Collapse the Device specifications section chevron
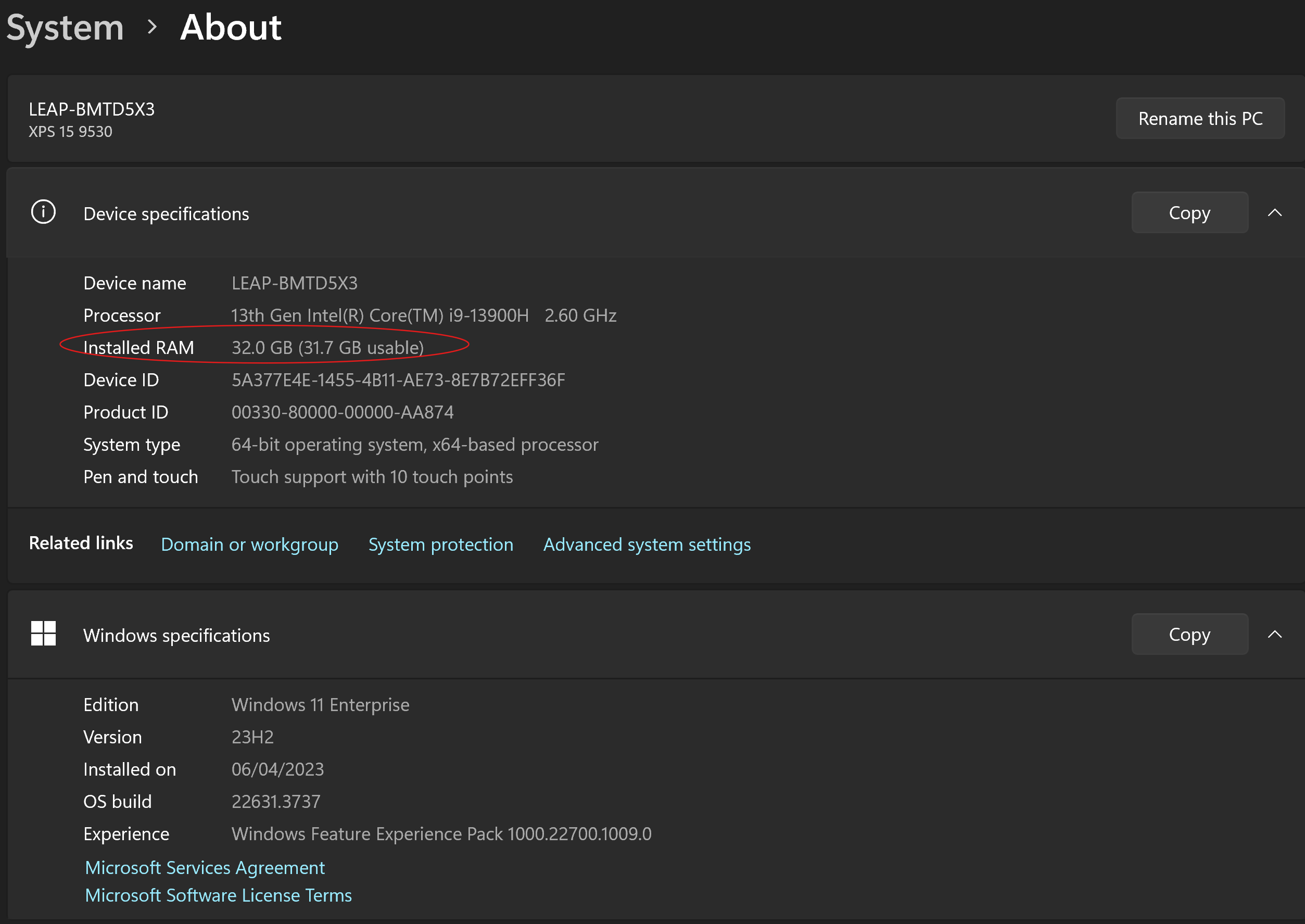 [1274, 213]
